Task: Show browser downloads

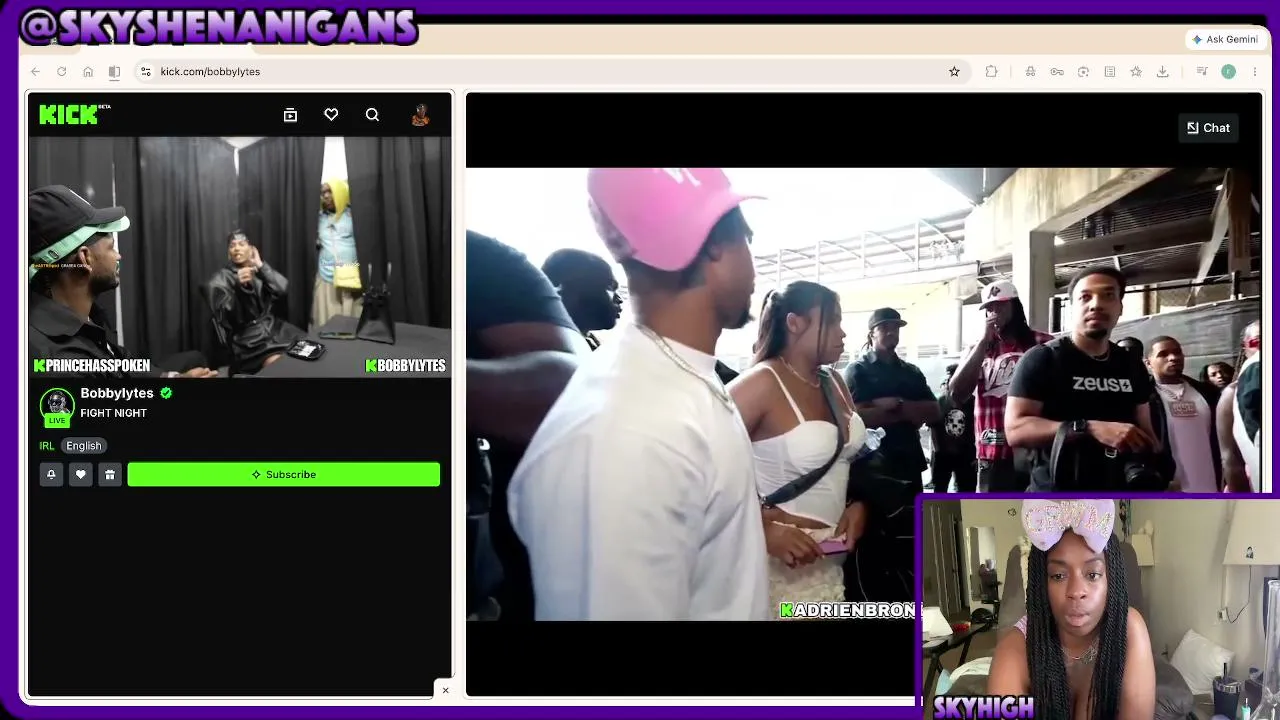Action: coord(1162,72)
